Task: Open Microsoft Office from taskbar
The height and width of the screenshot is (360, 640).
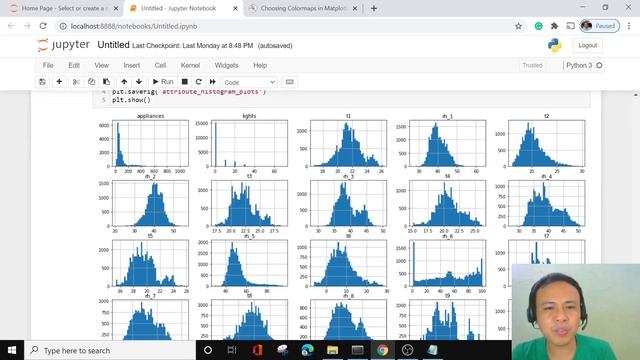Action: (x=257, y=350)
